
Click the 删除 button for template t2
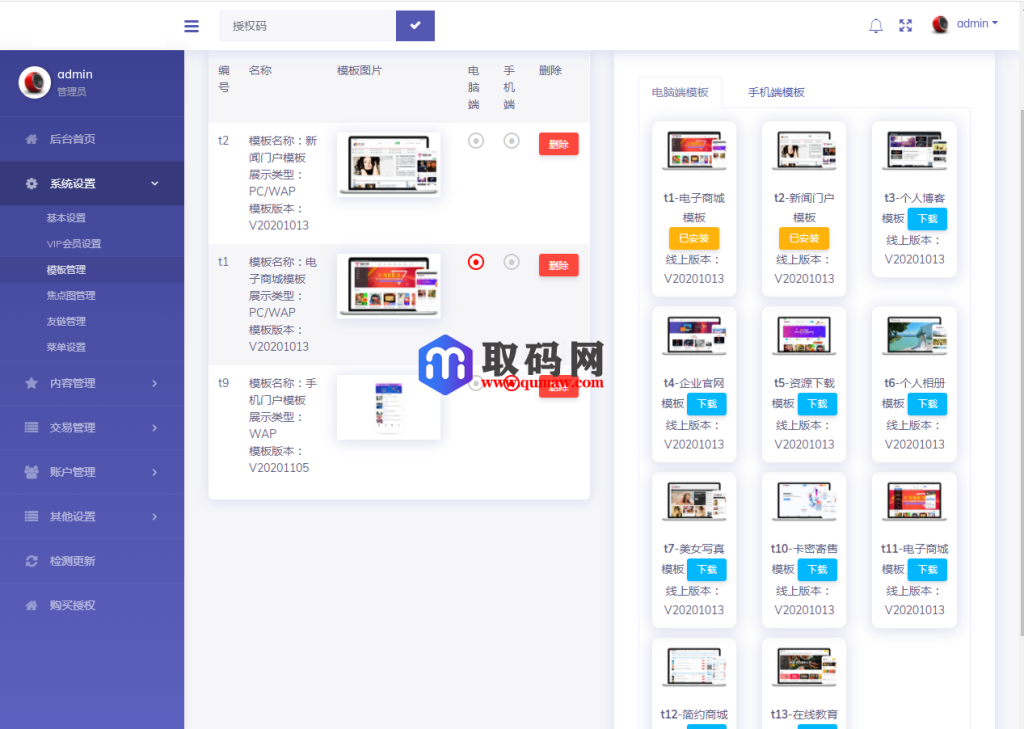click(x=558, y=143)
